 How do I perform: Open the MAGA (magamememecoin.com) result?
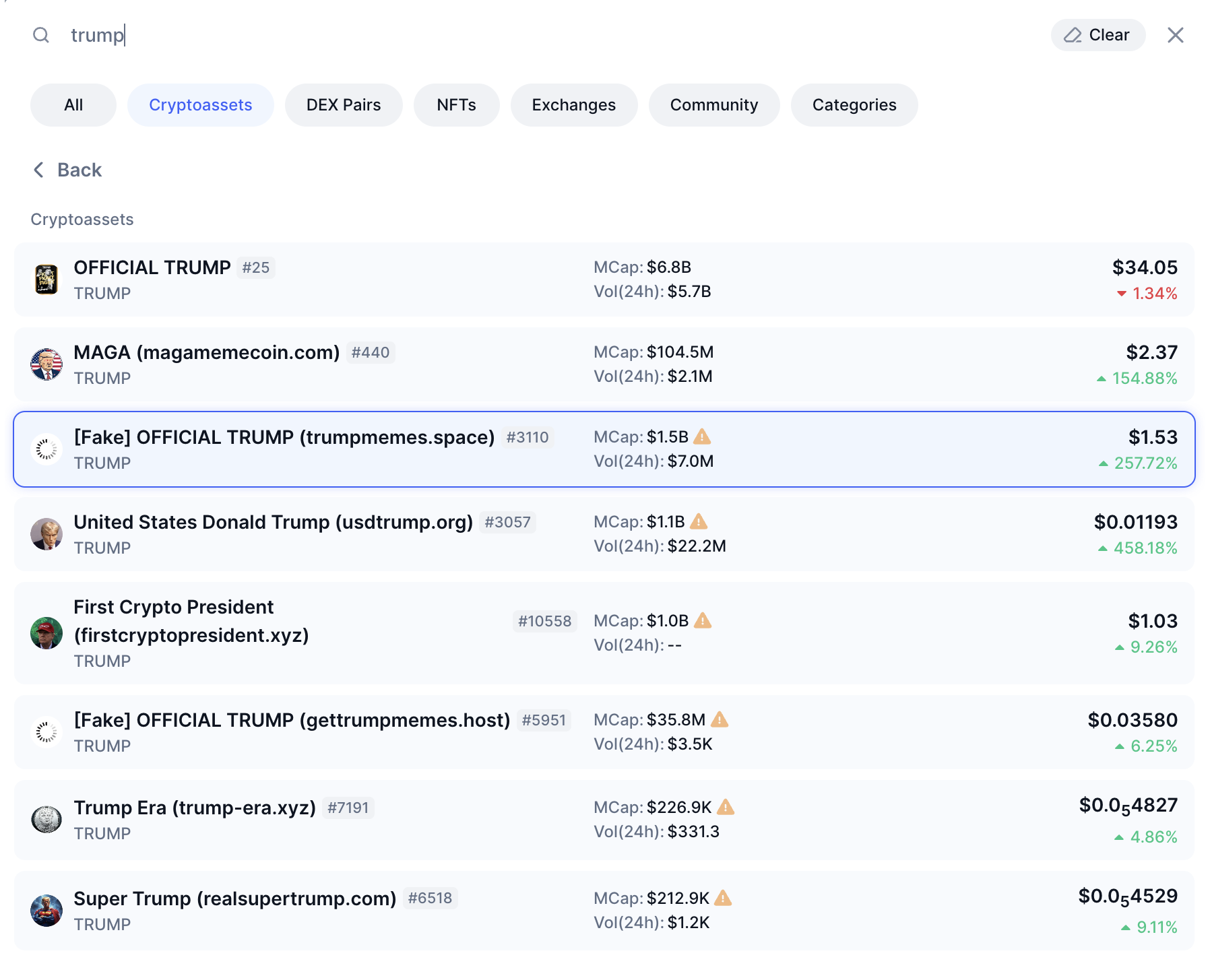point(604,364)
